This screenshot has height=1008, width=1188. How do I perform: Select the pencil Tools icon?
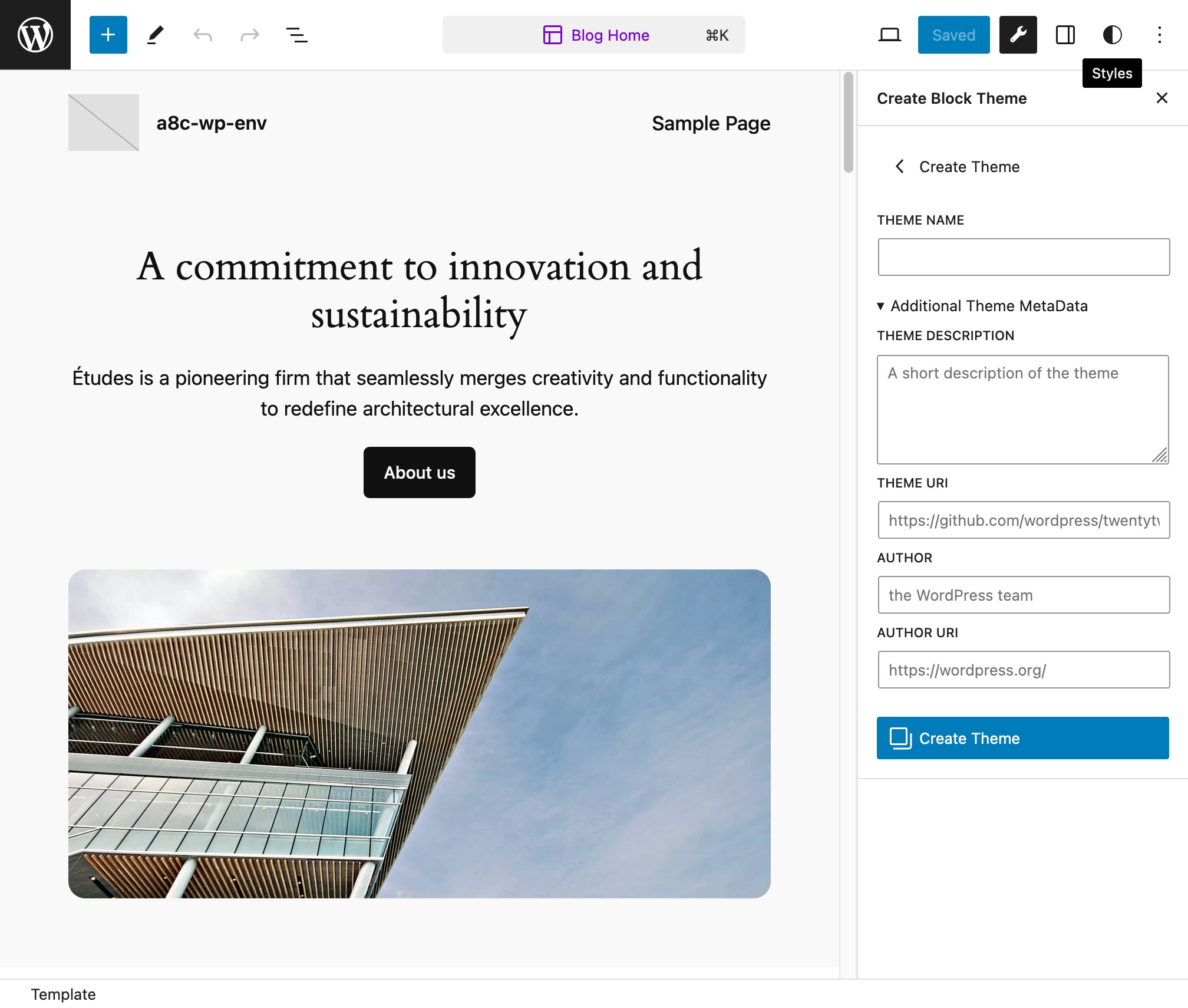(x=155, y=35)
